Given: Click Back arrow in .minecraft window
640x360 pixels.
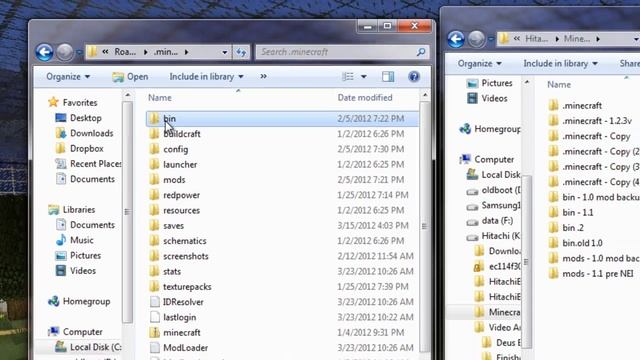Looking at the screenshot, I should 44,52.
